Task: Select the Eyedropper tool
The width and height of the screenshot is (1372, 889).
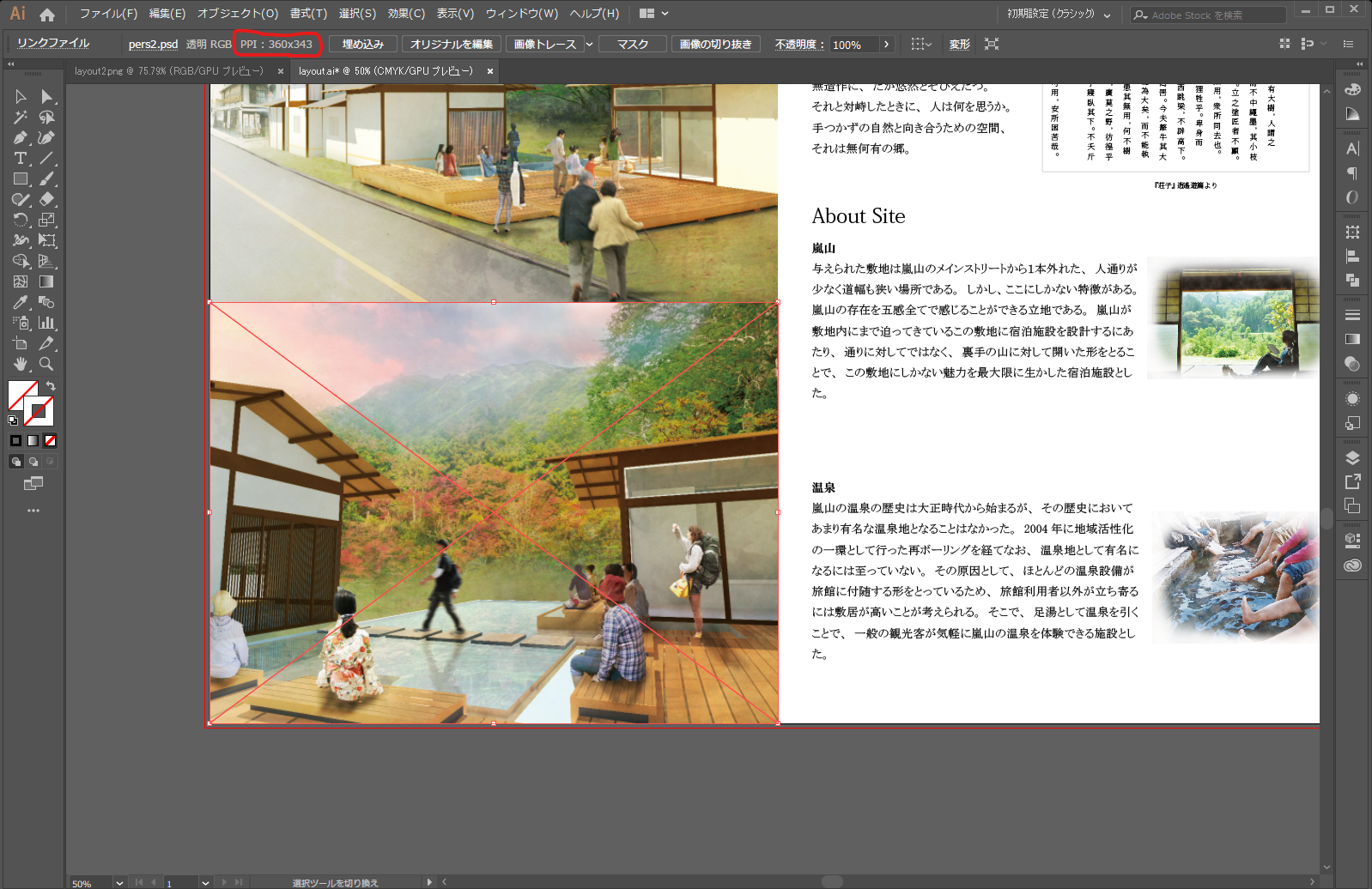Action: [x=21, y=303]
